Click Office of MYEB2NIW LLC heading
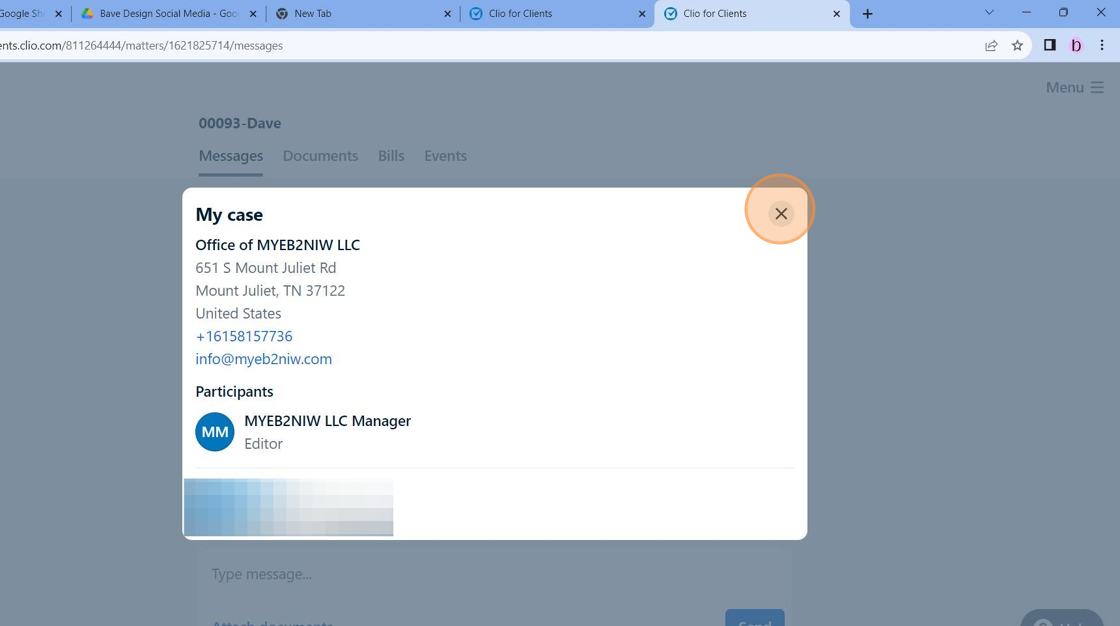Screen dimensions: 1120x626 click(x=278, y=245)
